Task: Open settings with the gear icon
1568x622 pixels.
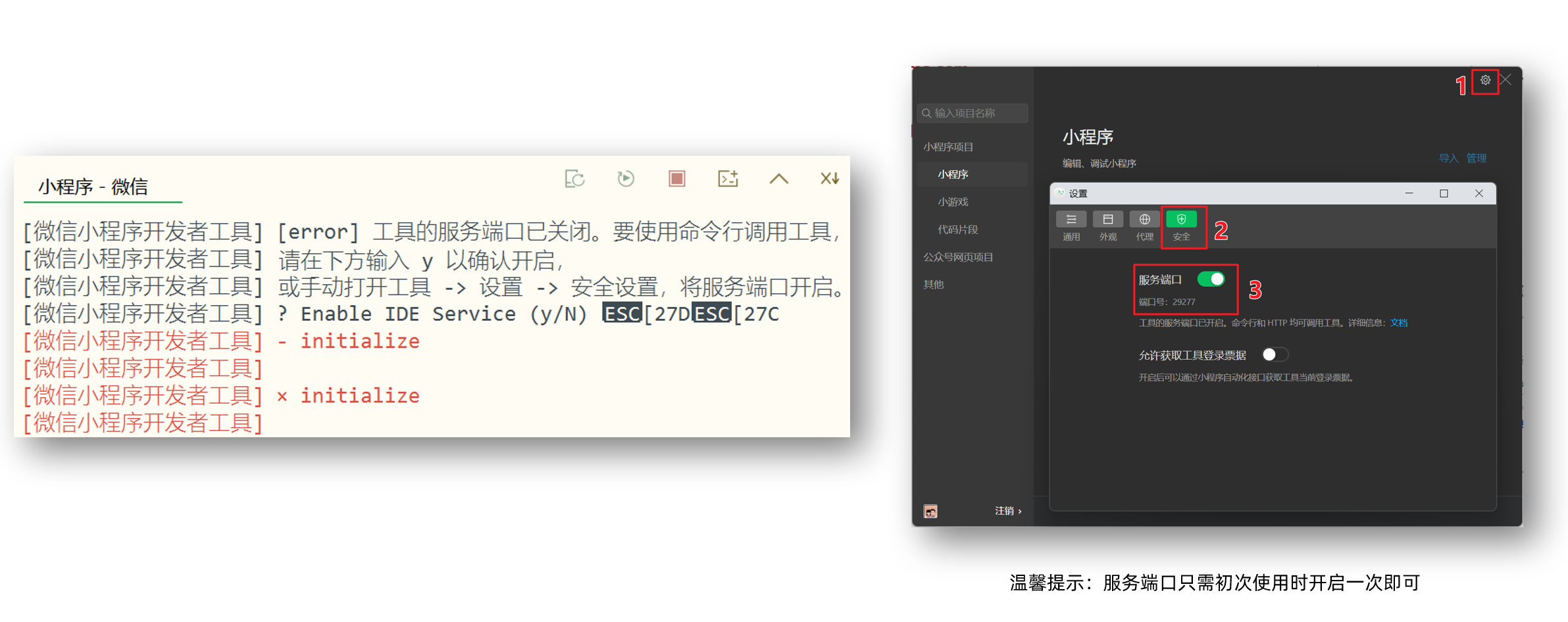Action: pos(1485,80)
